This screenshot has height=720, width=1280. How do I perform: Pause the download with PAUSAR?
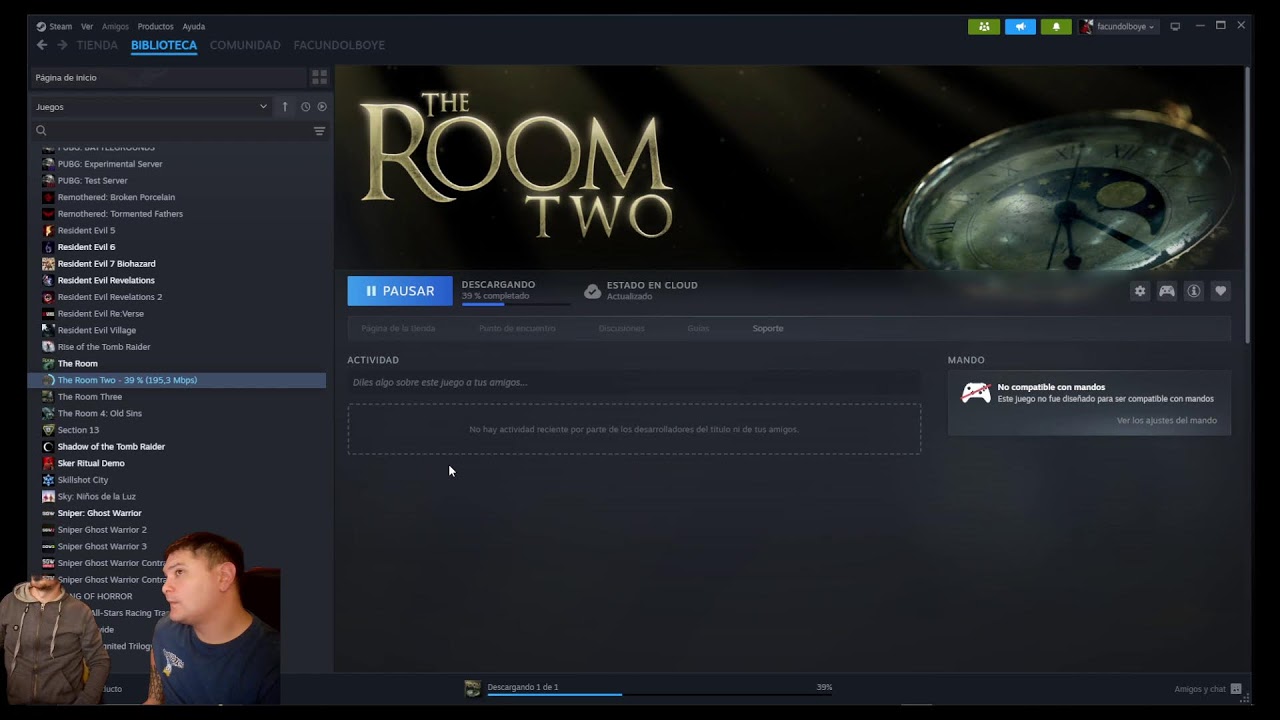pyautogui.click(x=400, y=291)
